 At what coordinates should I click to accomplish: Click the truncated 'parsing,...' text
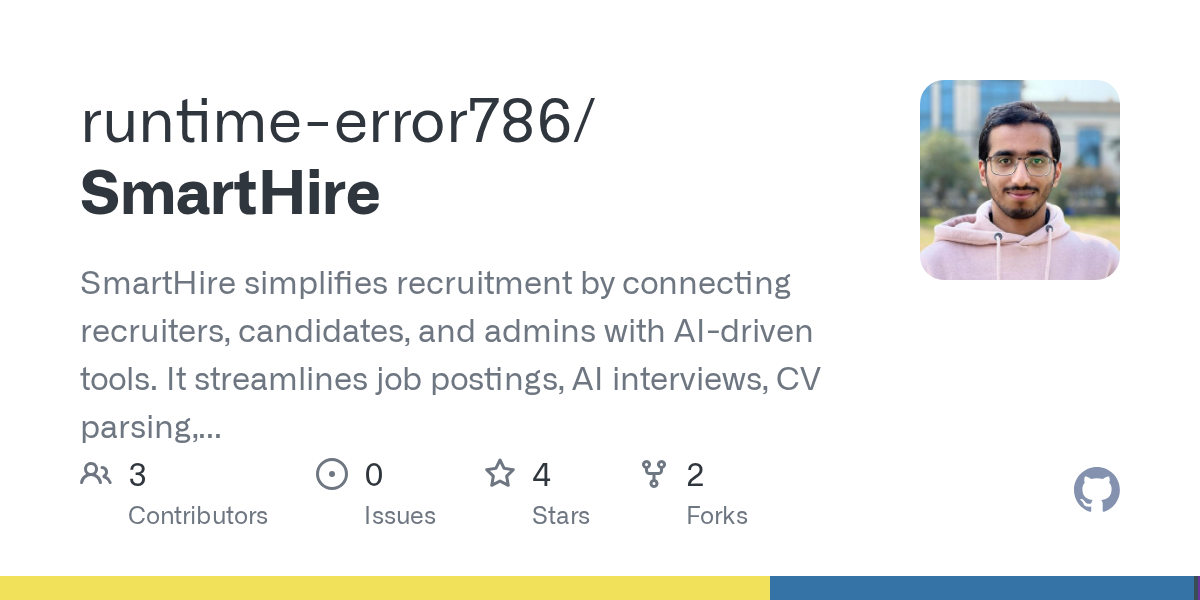[x=150, y=428]
